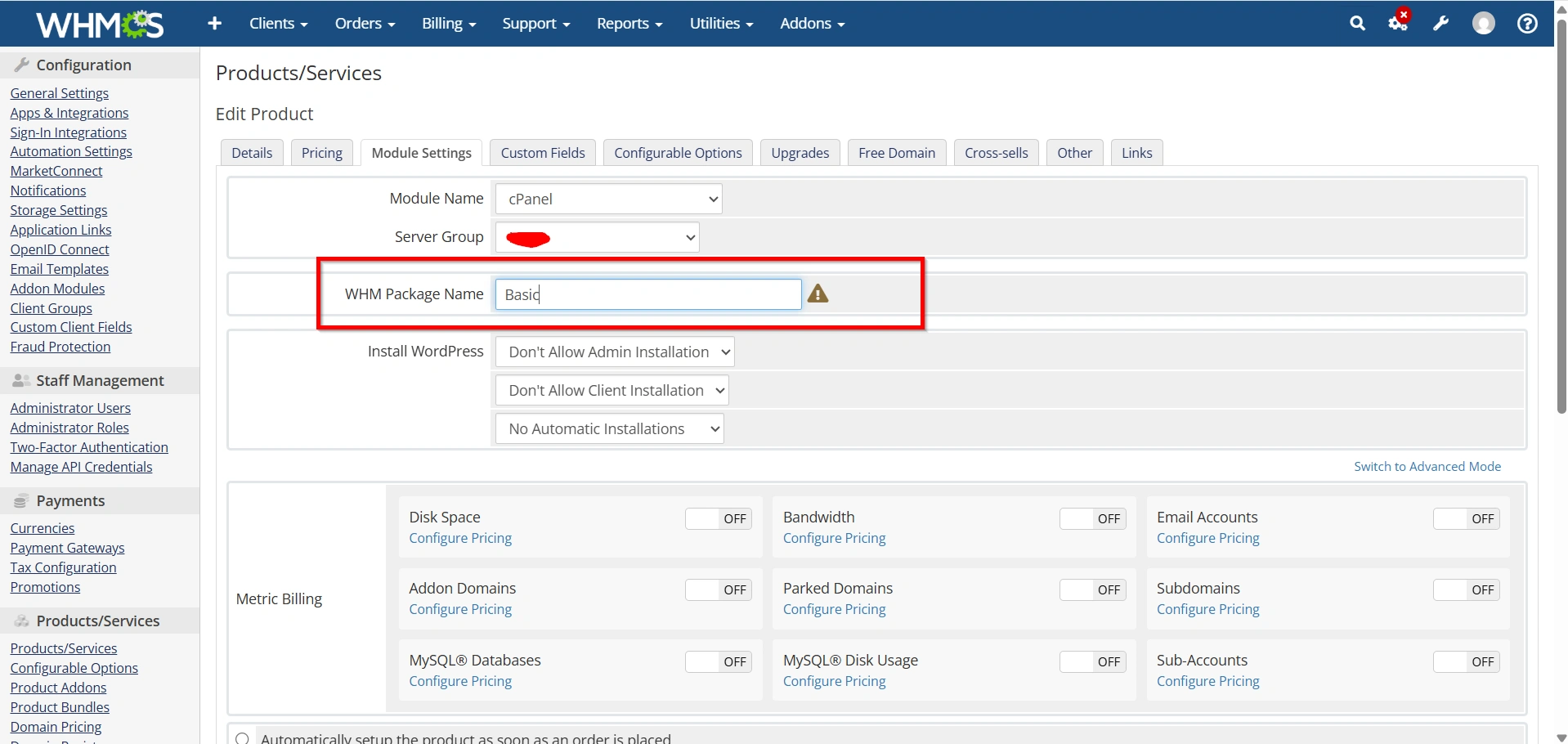
Task: Click Configure Pricing under Sub-Accounts
Action: pos(1208,681)
